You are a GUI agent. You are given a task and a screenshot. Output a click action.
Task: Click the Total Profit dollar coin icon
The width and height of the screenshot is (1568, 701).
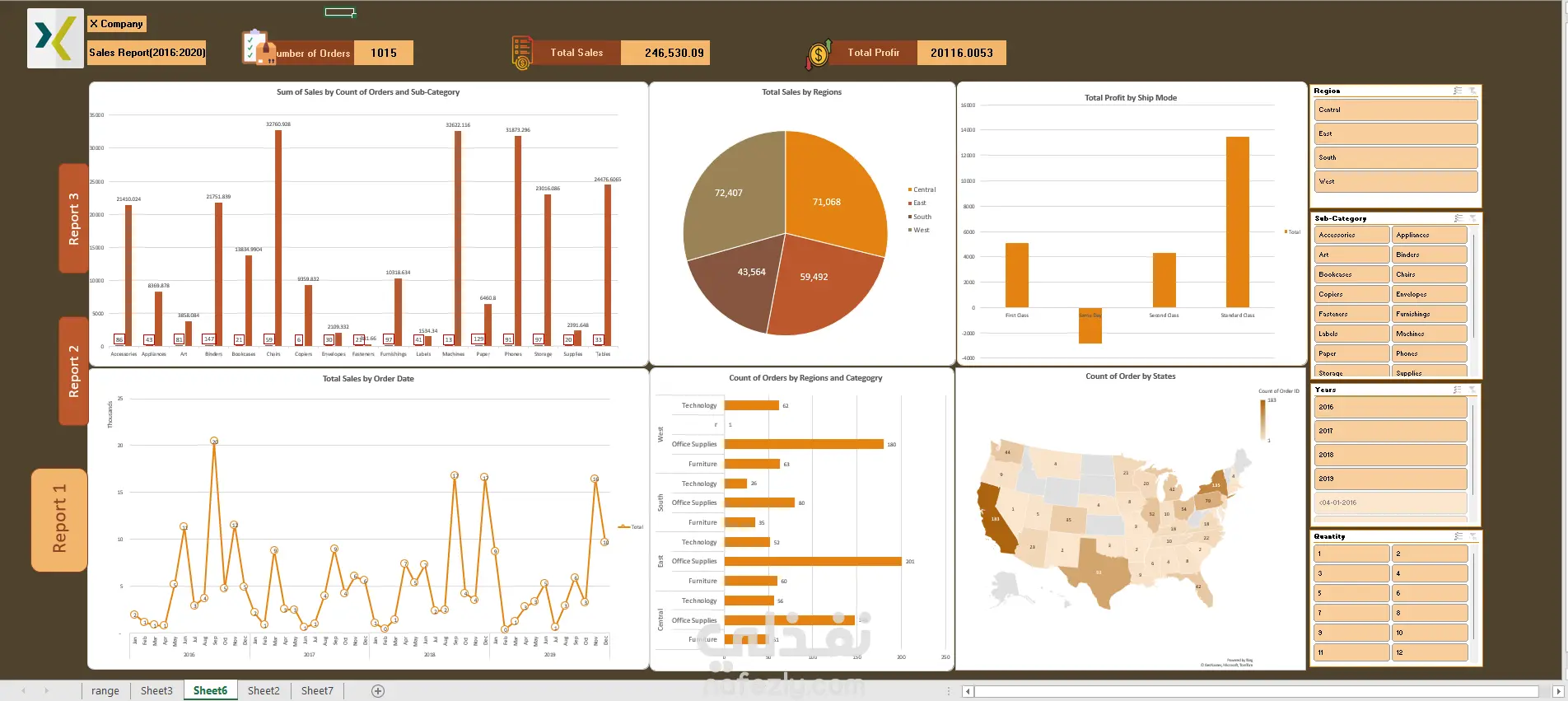pyautogui.click(x=819, y=54)
